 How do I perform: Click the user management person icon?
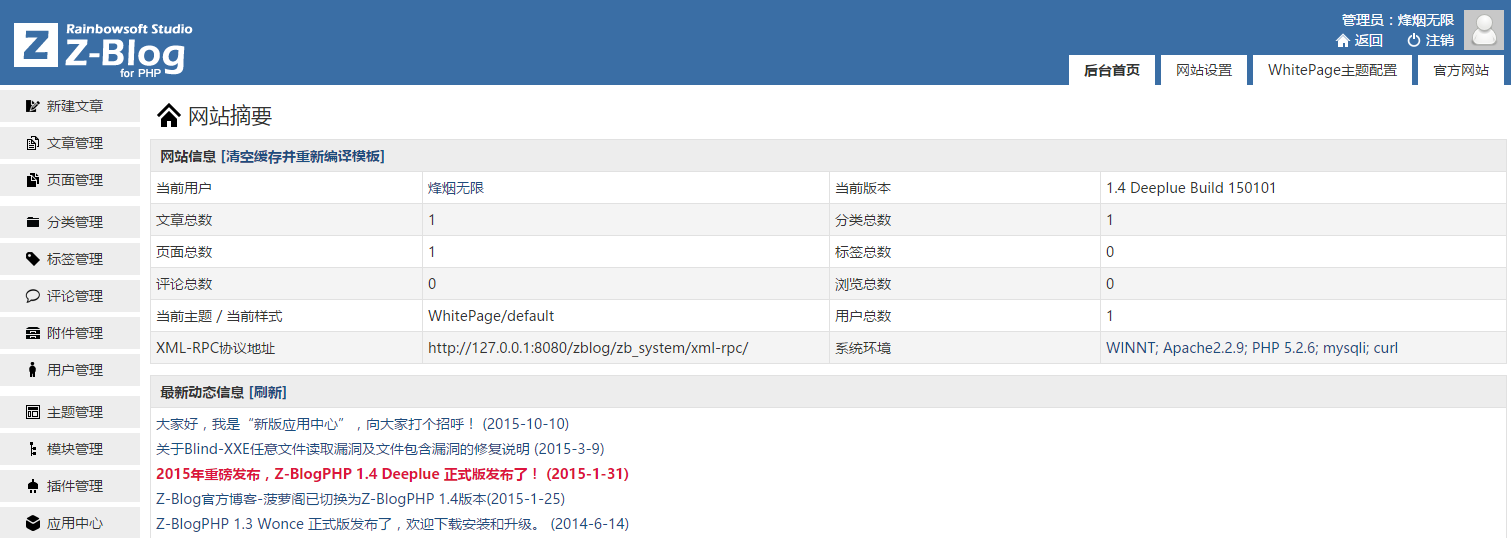pos(33,370)
